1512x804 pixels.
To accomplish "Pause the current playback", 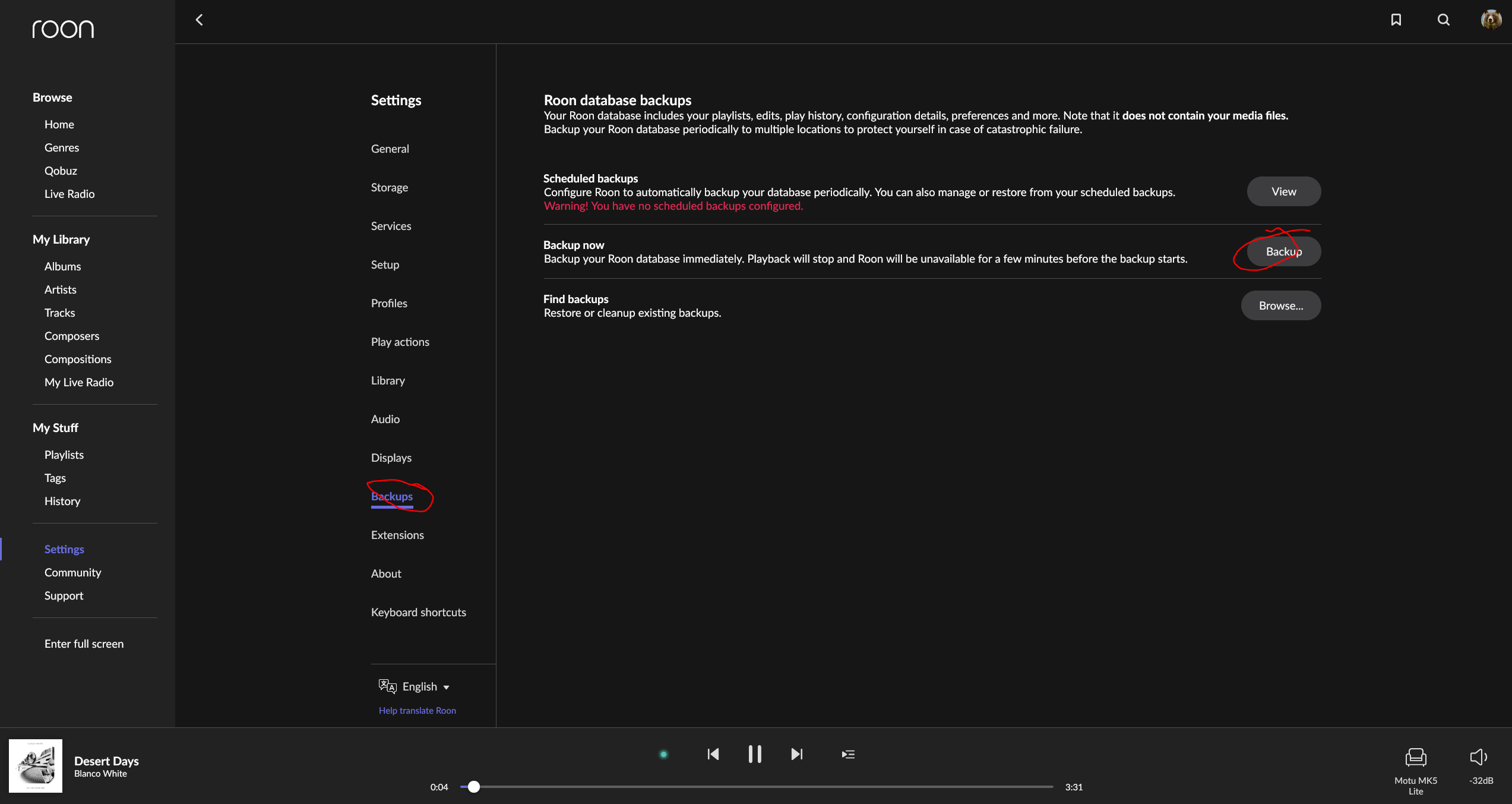I will click(x=755, y=754).
